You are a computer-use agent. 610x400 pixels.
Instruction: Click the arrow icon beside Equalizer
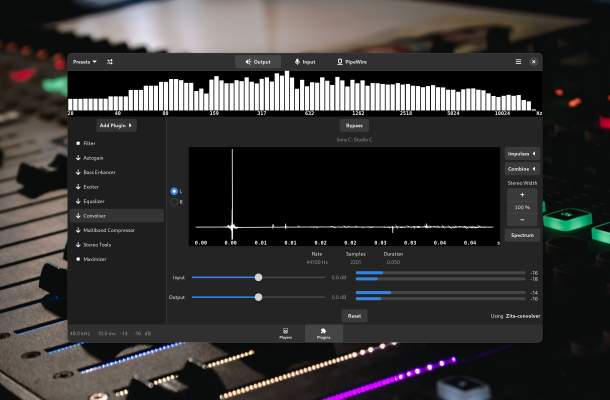coord(78,201)
